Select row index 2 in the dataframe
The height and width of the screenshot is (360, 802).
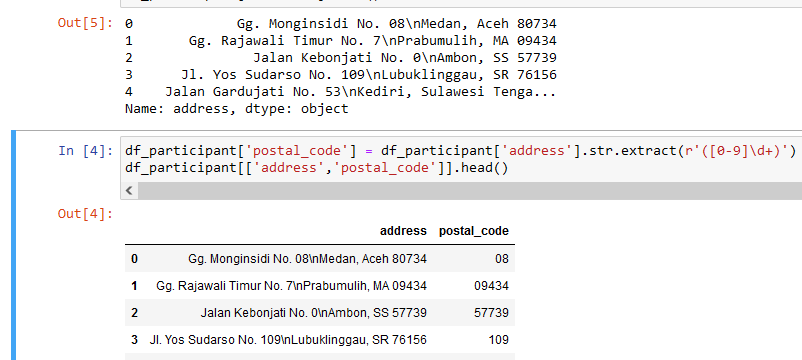point(134,312)
